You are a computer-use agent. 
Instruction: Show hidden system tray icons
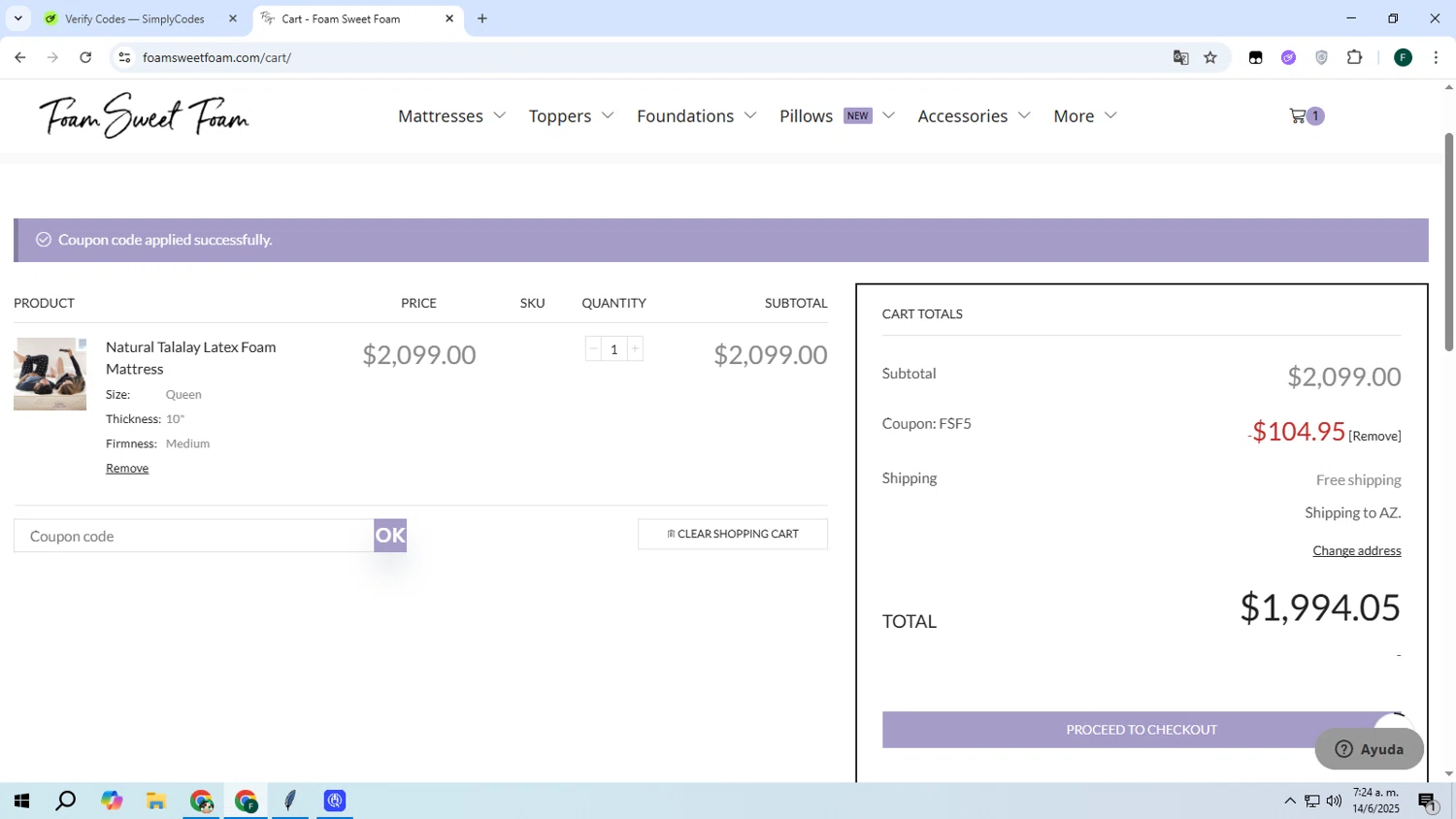1290,801
